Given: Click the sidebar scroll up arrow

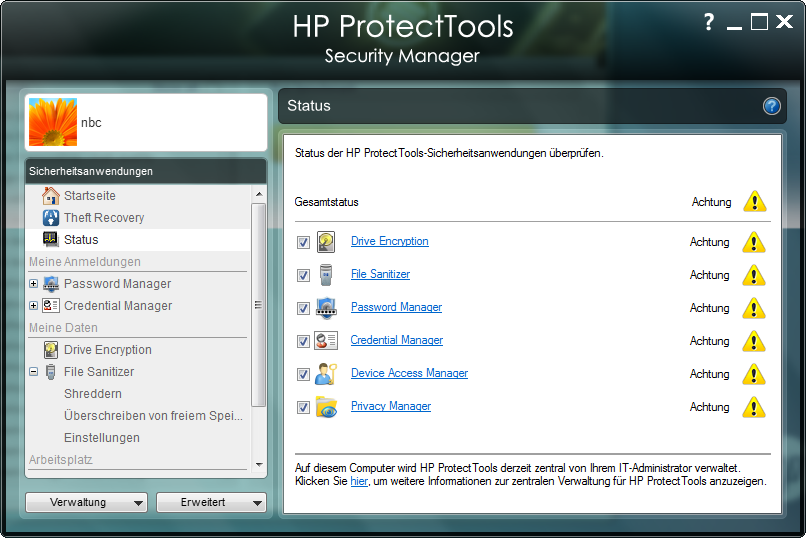Looking at the screenshot, I should (259, 194).
